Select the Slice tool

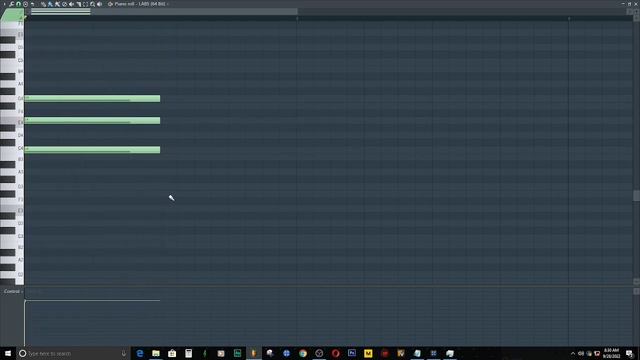pyautogui.click(x=79, y=4)
